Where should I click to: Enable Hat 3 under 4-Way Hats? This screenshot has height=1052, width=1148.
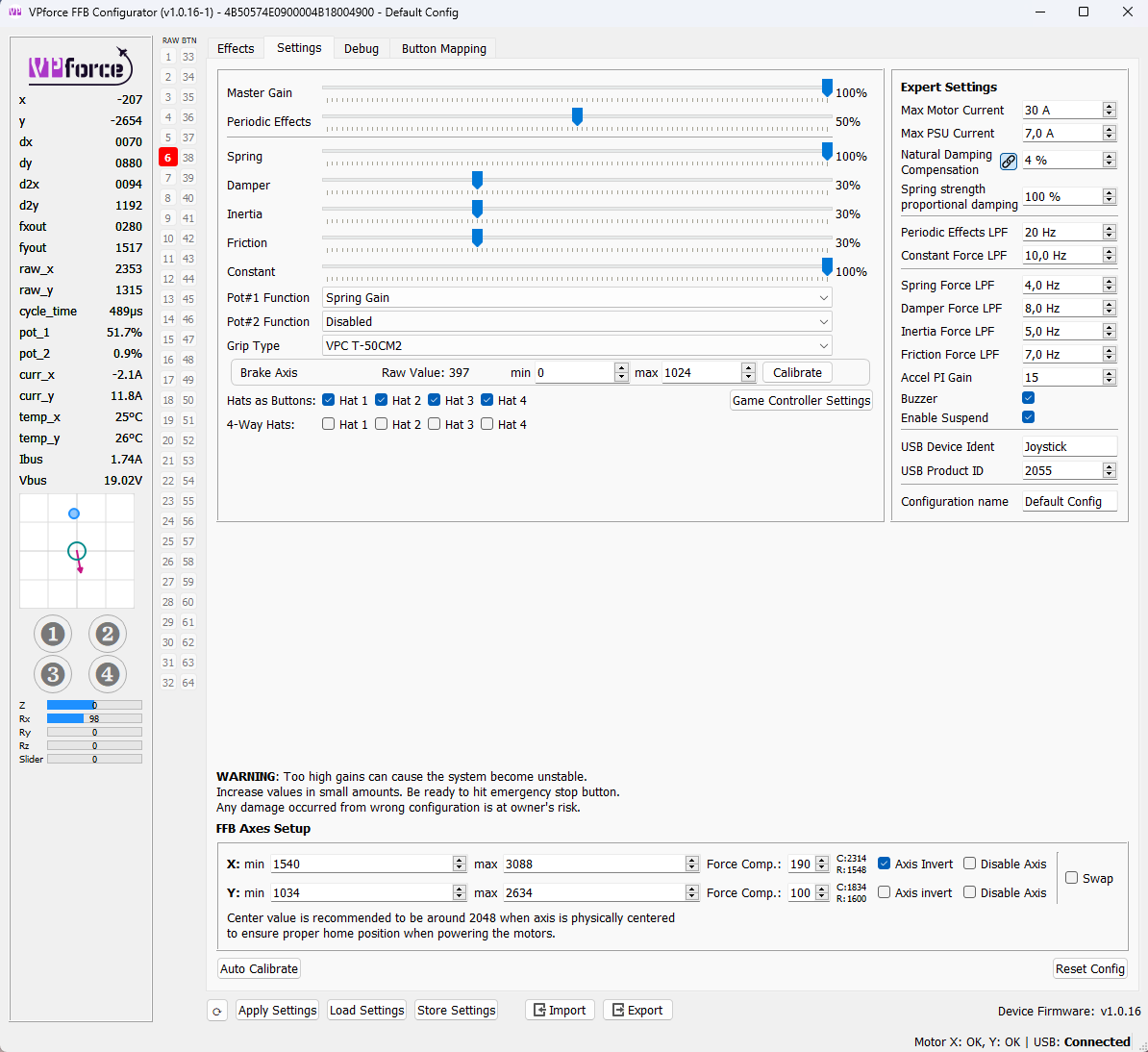click(435, 424)
